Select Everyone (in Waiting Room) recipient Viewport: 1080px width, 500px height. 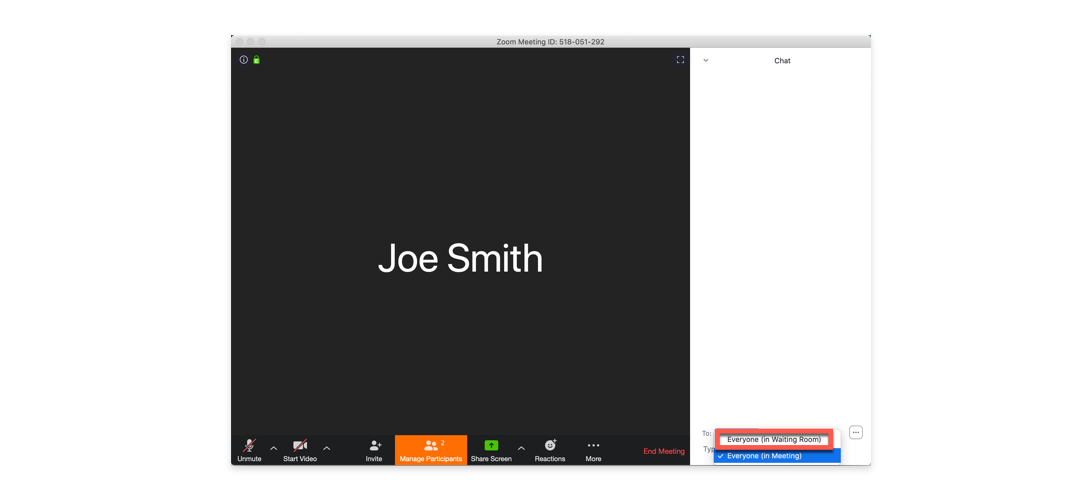(774, 440)
